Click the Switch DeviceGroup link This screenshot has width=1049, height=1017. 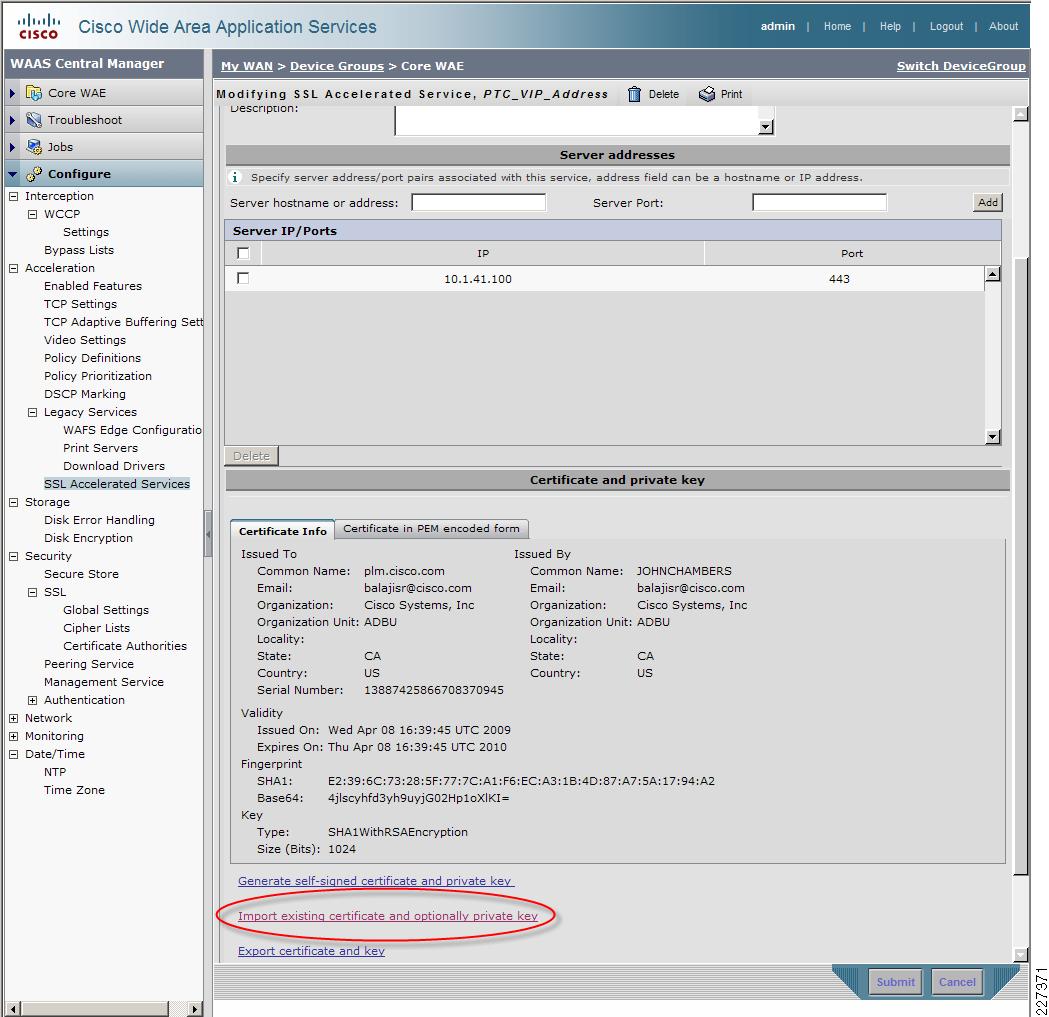tap(961, 66)
